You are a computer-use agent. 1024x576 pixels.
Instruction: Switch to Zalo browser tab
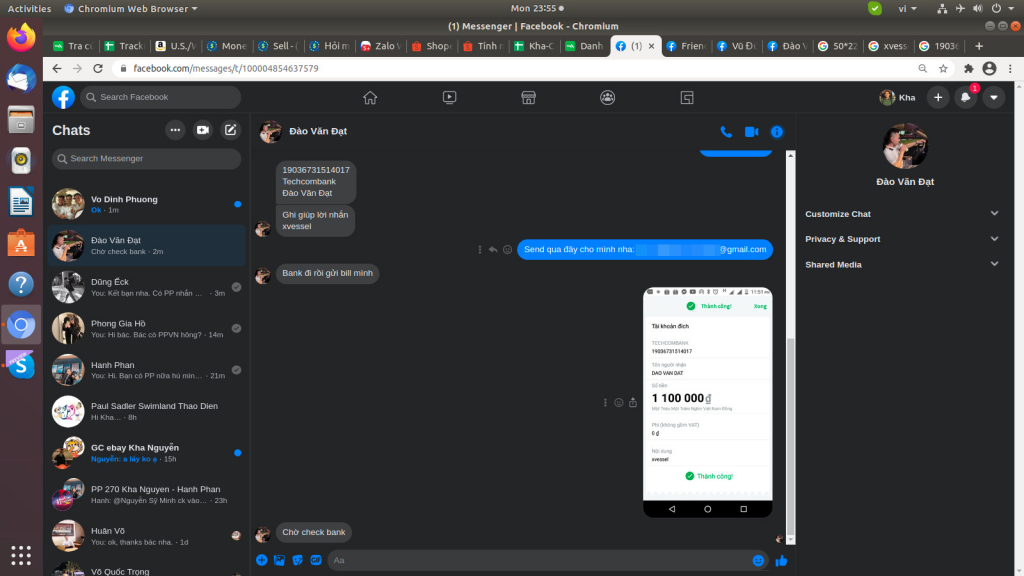tap(381, 46)
